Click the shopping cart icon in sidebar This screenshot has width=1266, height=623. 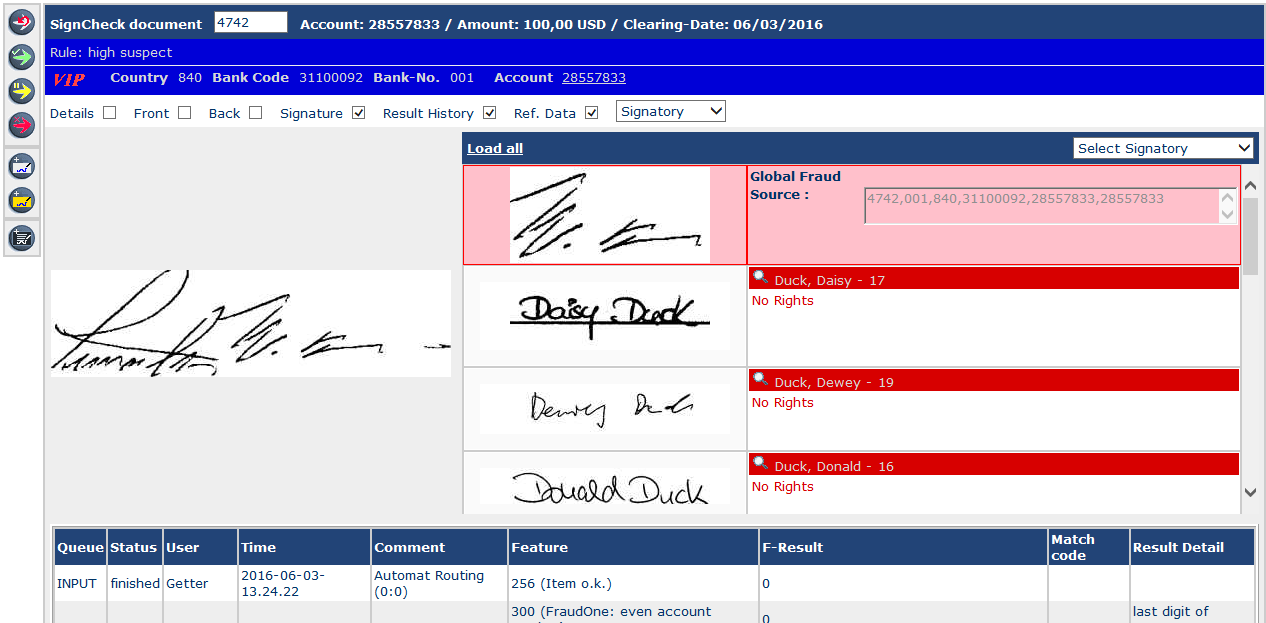[22, 238]
